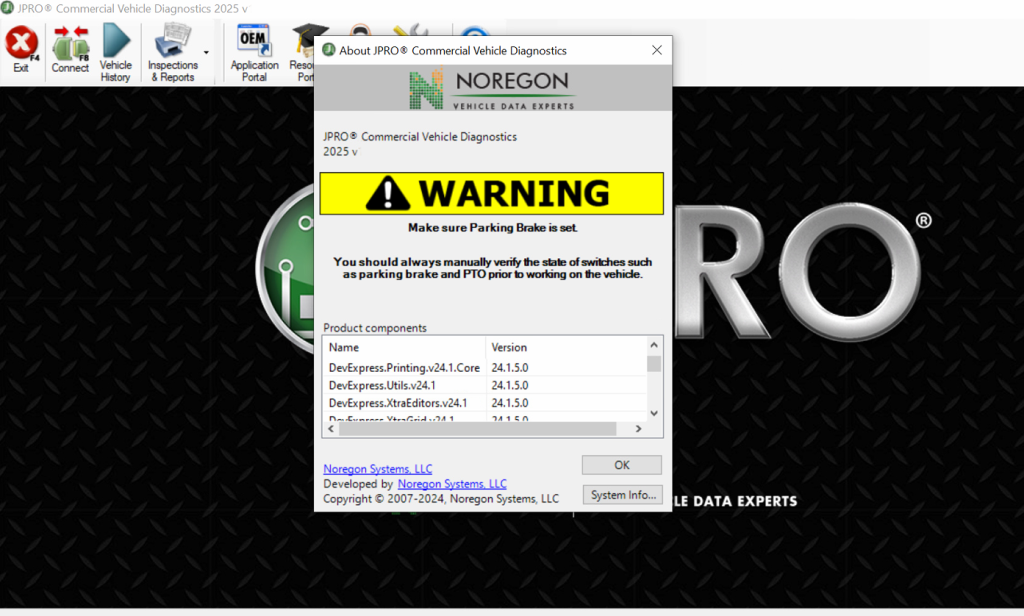Click the Noregon logo in the dialog
This screenshot has height=616, width=1024.
coord(492,89)
